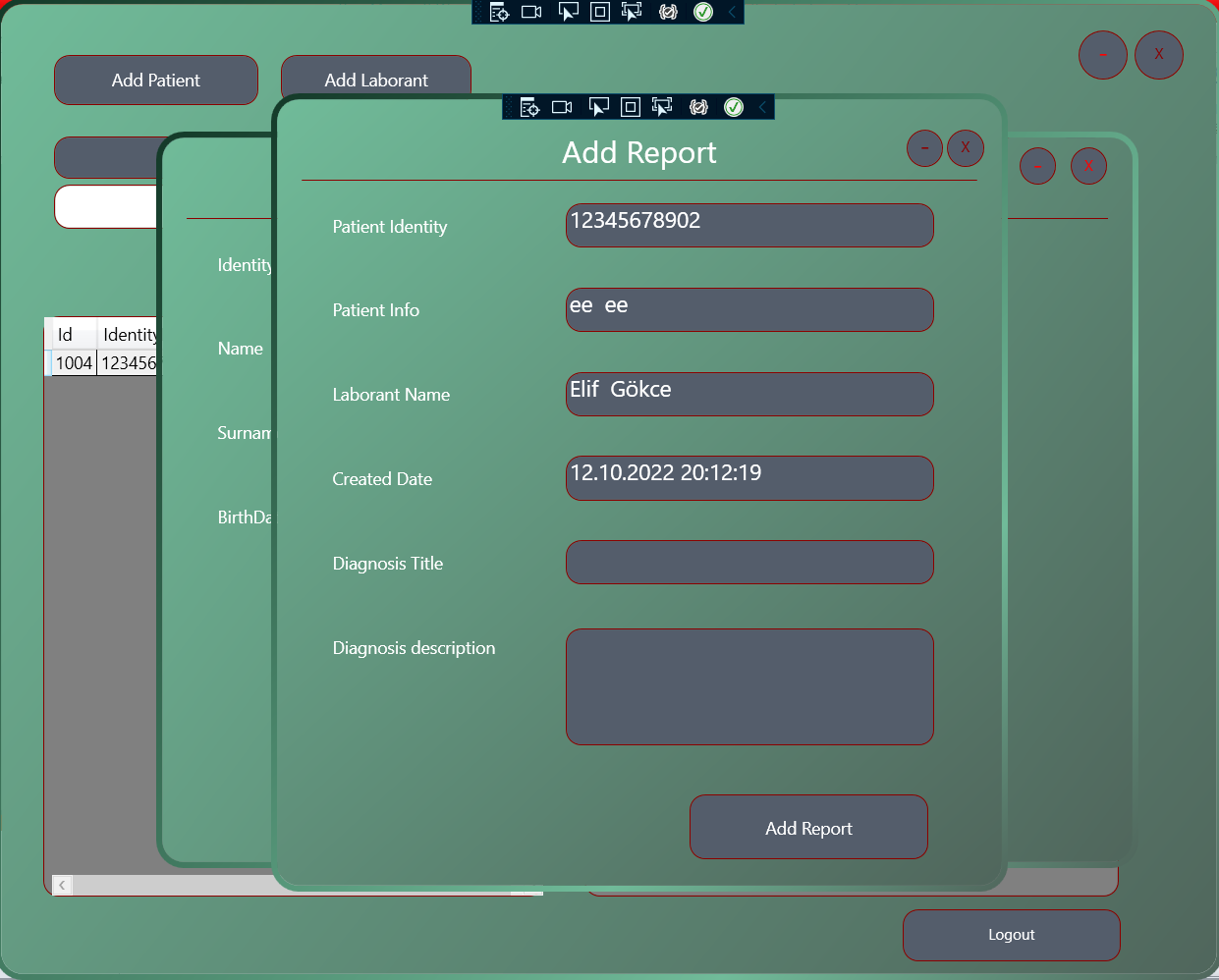
Task: Click the white search box in main window
Action: coord(106,206)
